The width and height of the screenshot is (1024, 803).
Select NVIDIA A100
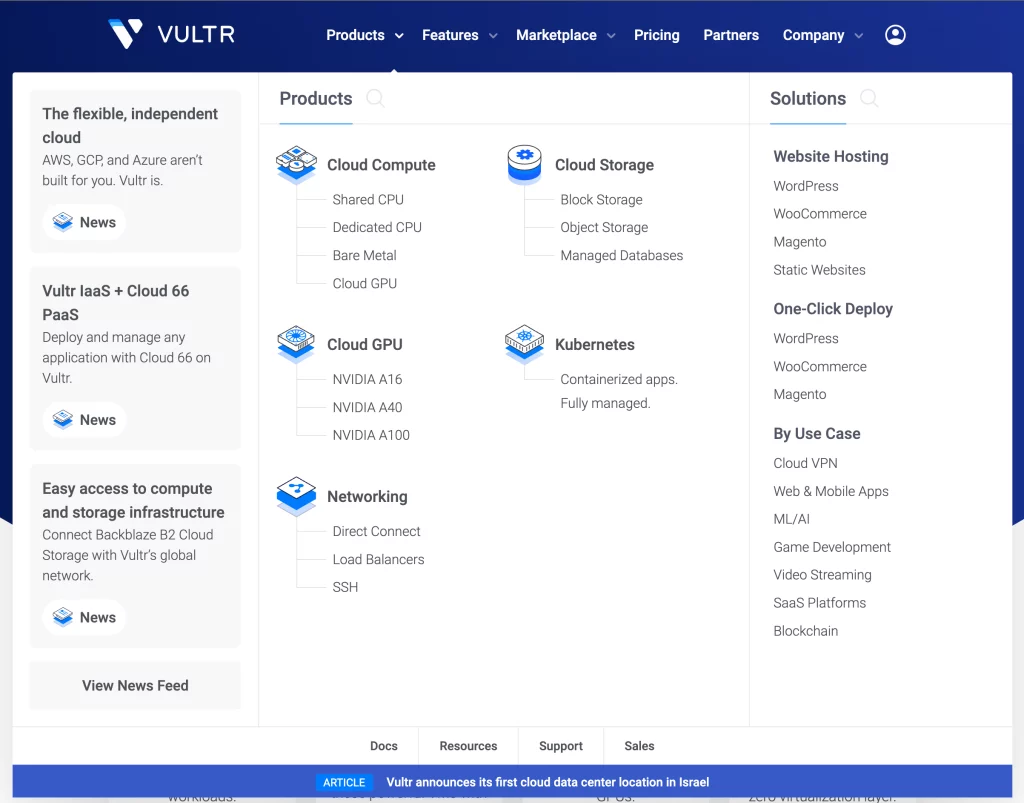coord(372,435)
